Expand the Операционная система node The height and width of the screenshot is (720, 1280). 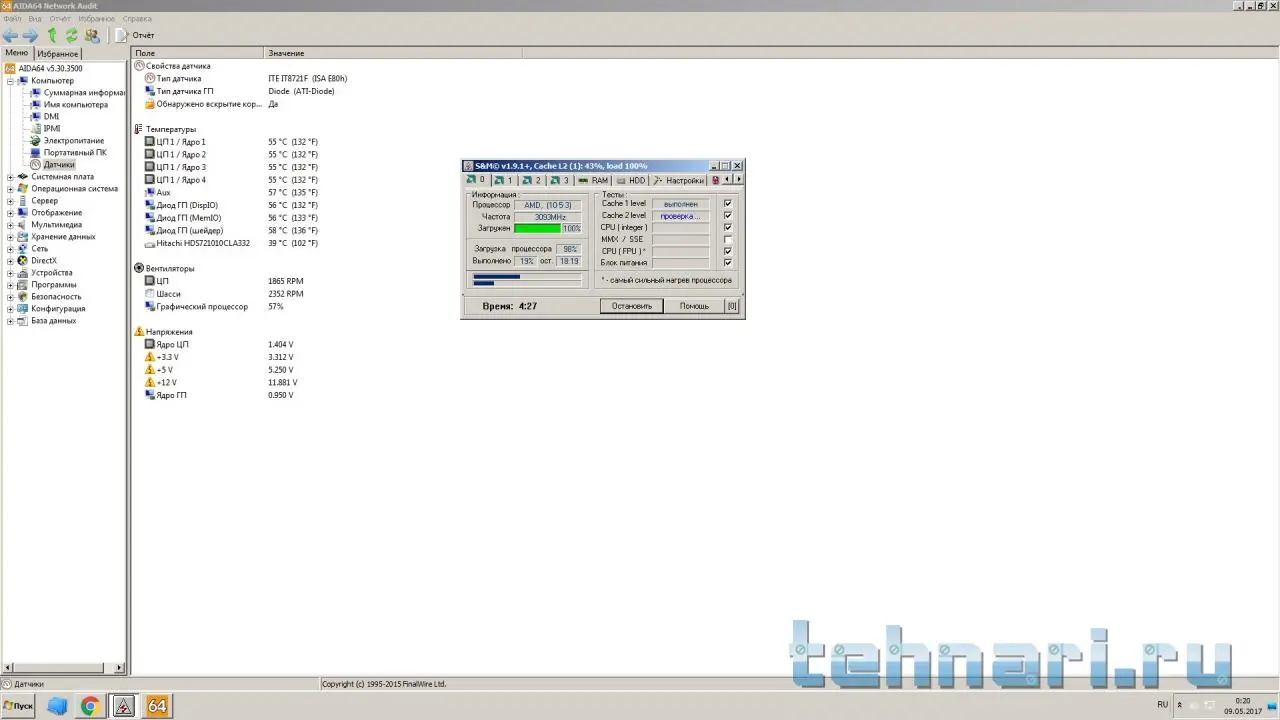coord(10,188)
